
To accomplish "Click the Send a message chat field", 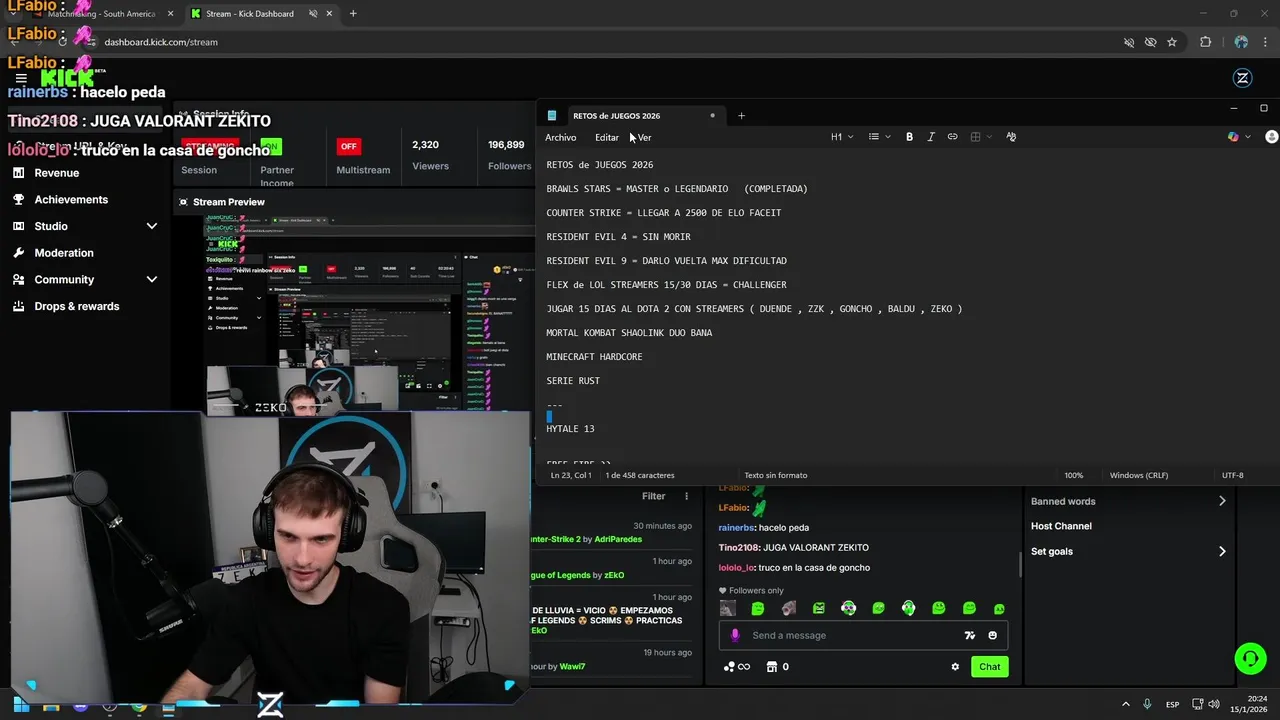I will point(863,635).
